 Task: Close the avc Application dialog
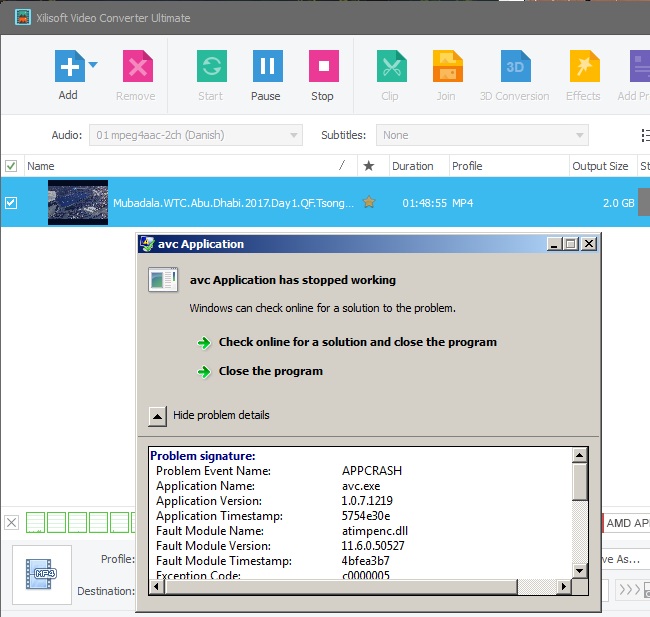coord(589,244)
